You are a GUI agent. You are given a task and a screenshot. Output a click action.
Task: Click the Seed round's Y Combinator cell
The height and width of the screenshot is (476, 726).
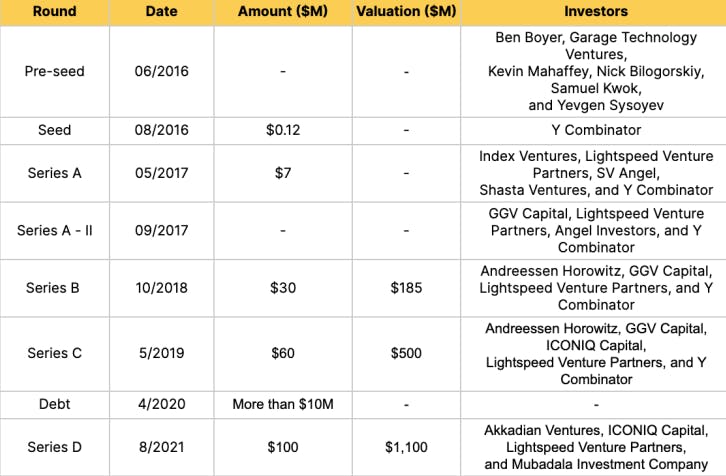pyautogui.click(x=596, y=130)
